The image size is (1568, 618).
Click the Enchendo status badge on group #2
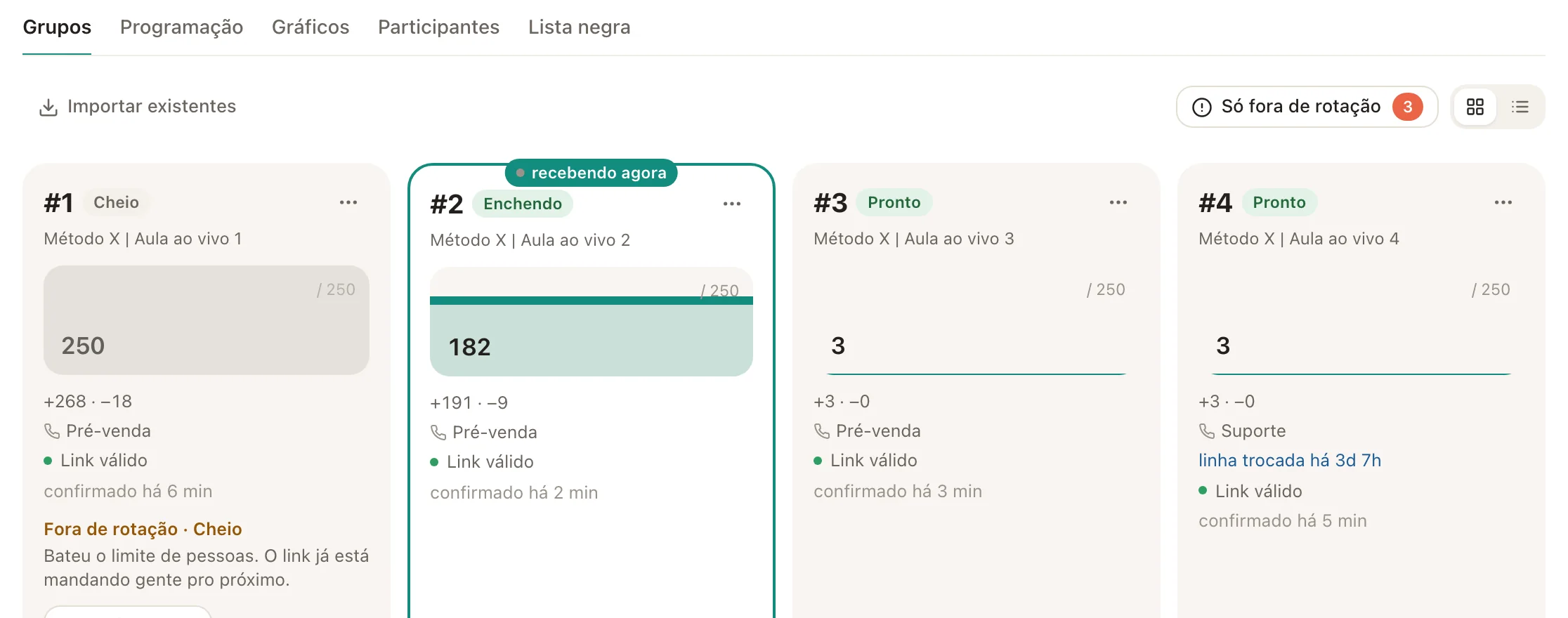coord(523,204)
